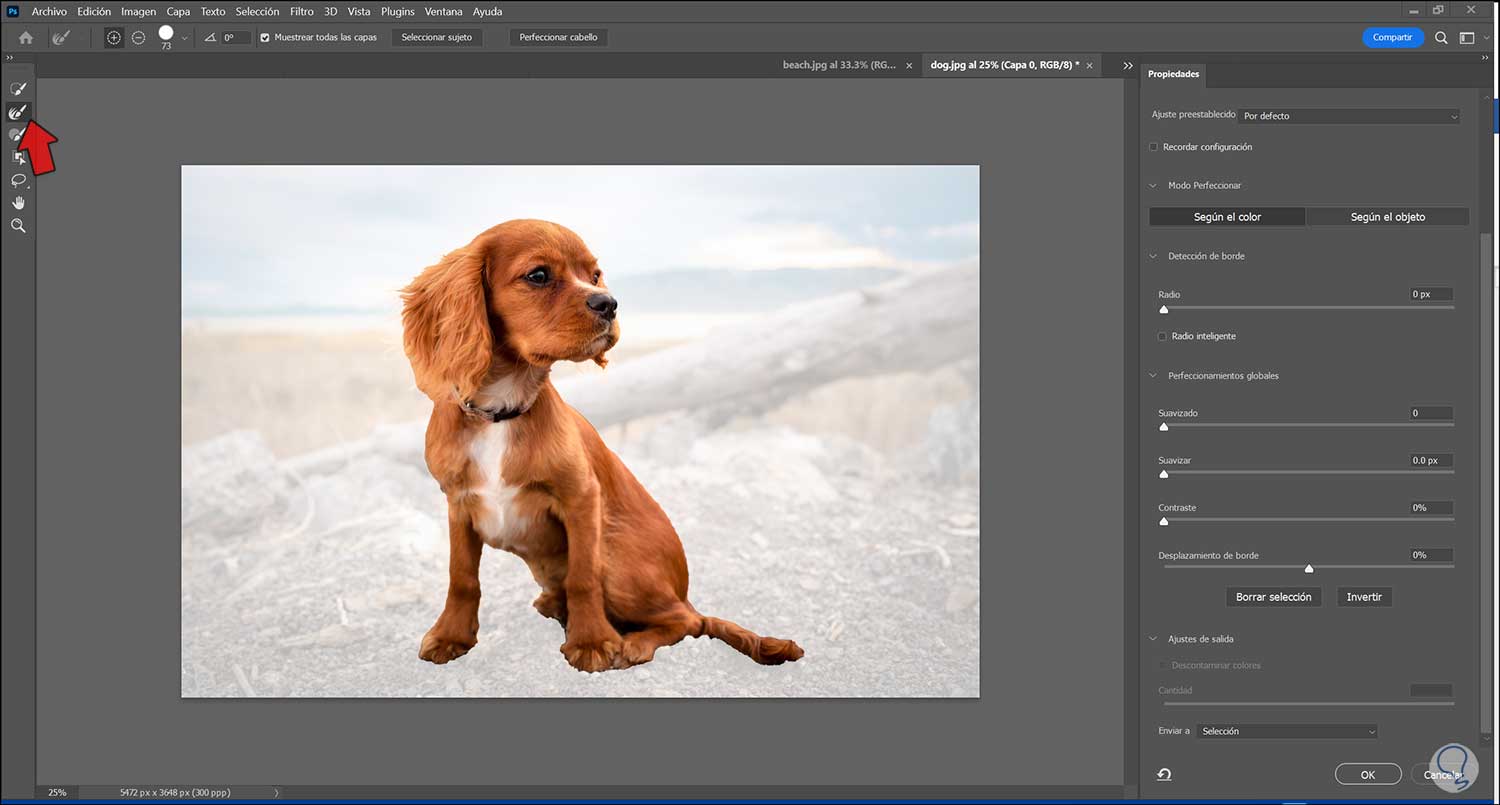Screen dimensions: 1500x805
Task: Select the Zoom magnifier tool
Action: pos(18,226)
